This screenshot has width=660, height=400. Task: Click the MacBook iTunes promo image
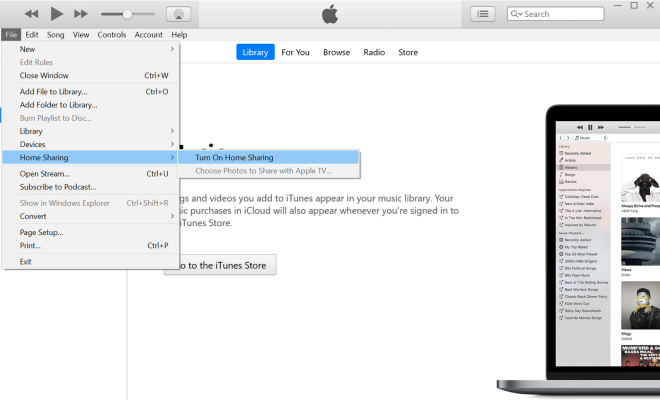(579, 251)
